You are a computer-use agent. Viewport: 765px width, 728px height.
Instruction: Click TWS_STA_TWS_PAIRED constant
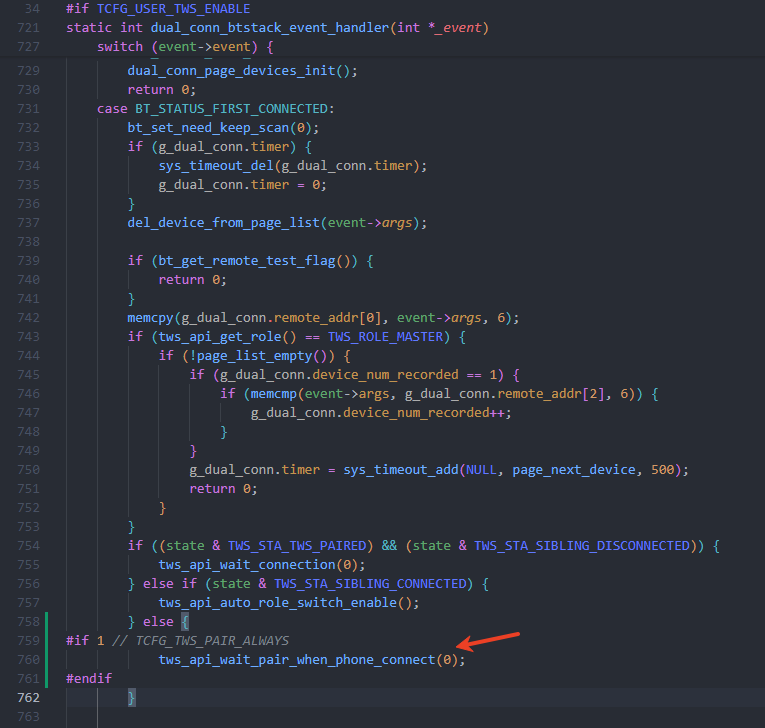tap(297, 546)
